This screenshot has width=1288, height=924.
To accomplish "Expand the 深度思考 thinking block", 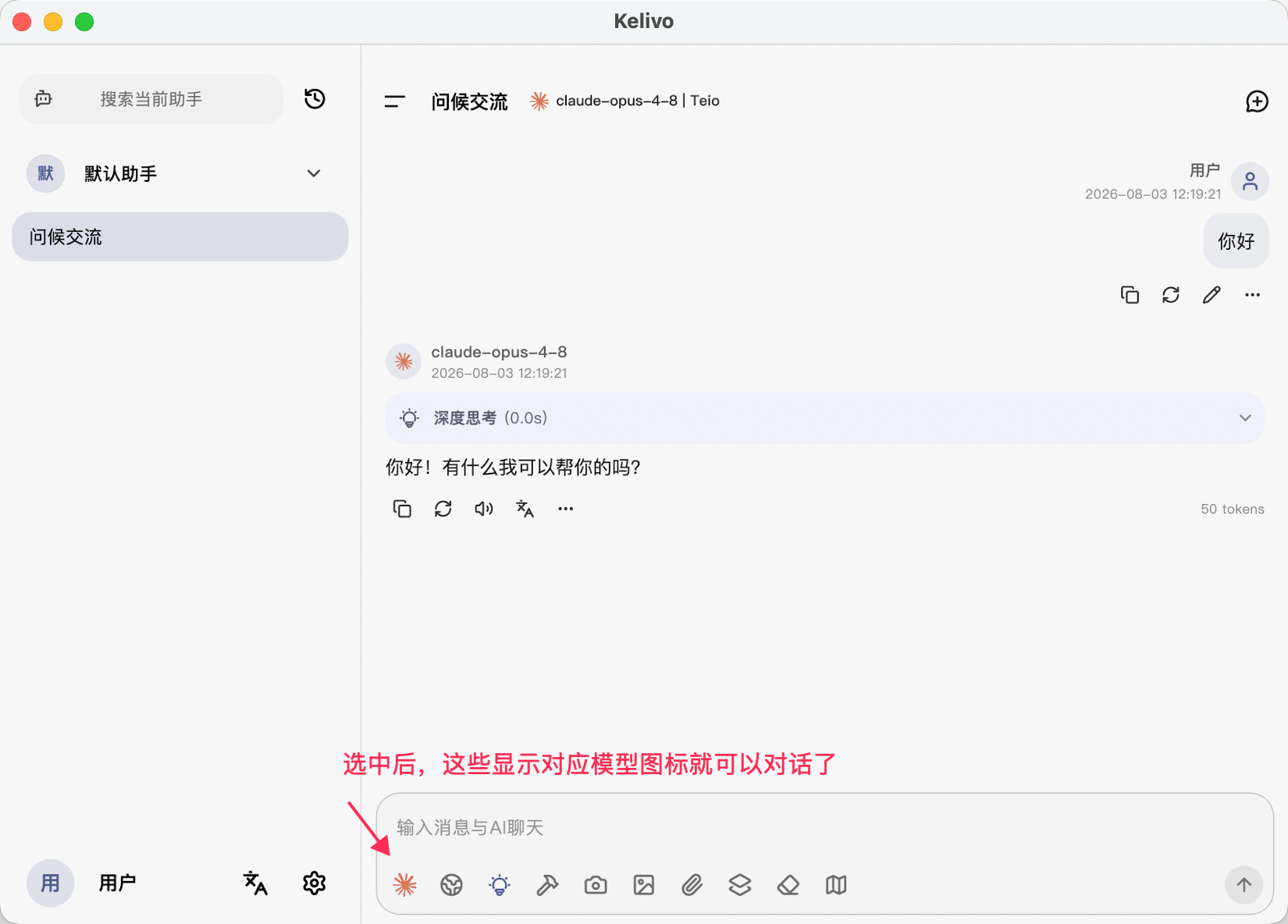I will (x=824, y=418).
